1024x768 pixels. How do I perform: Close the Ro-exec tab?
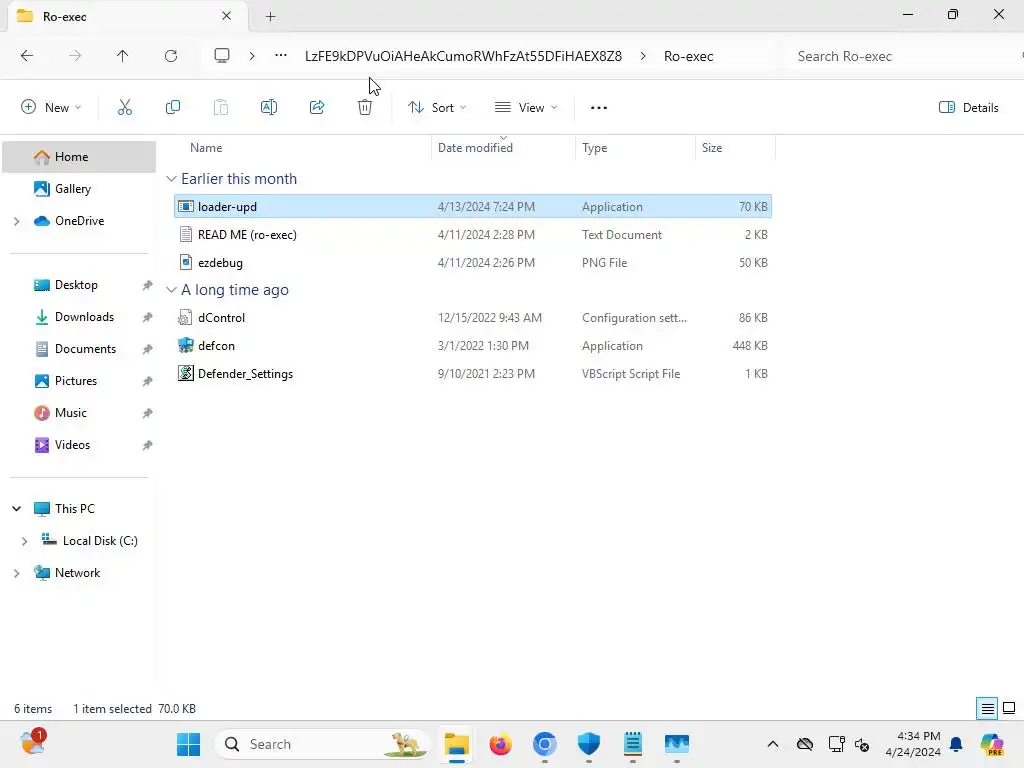(x=227, y=16)
